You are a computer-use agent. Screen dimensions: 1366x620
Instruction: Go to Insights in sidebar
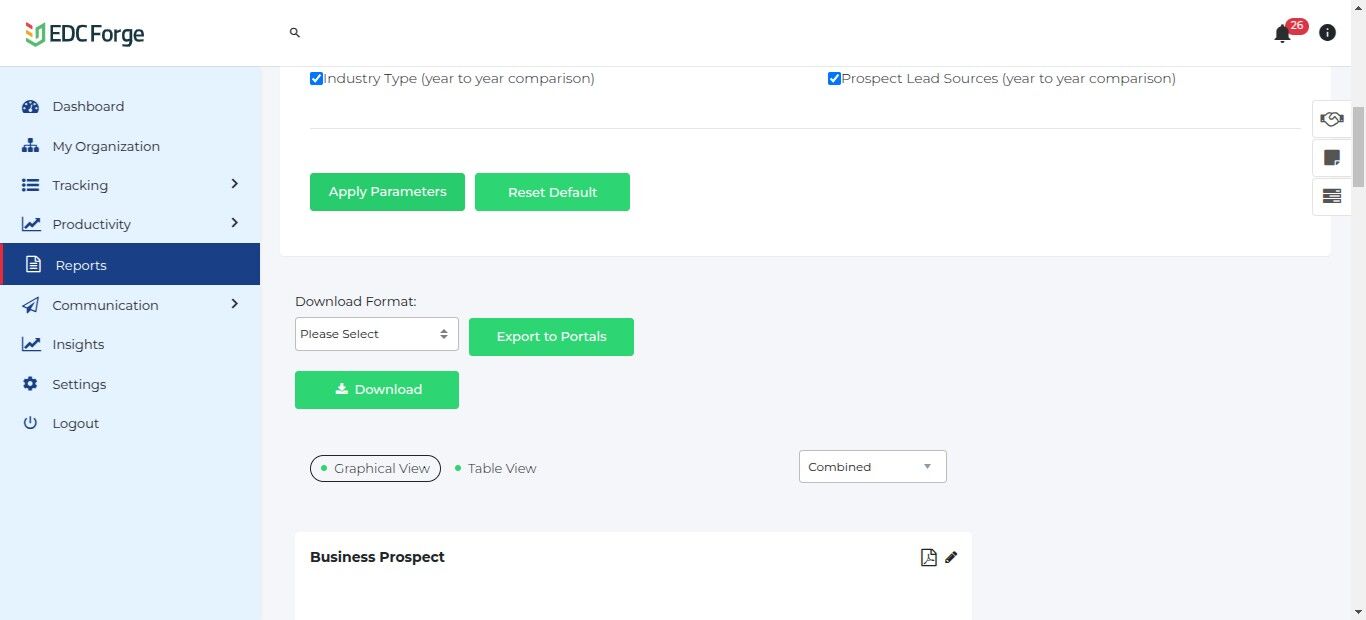click(78, 344)
